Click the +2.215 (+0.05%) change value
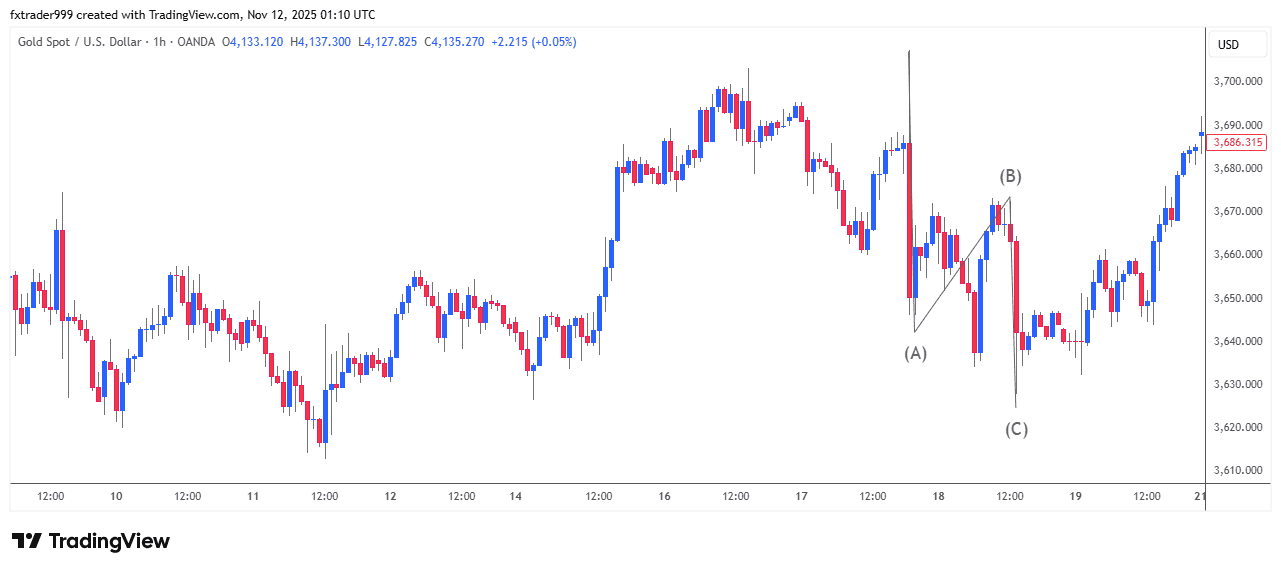1281x571 pixels. pos(534,42)
